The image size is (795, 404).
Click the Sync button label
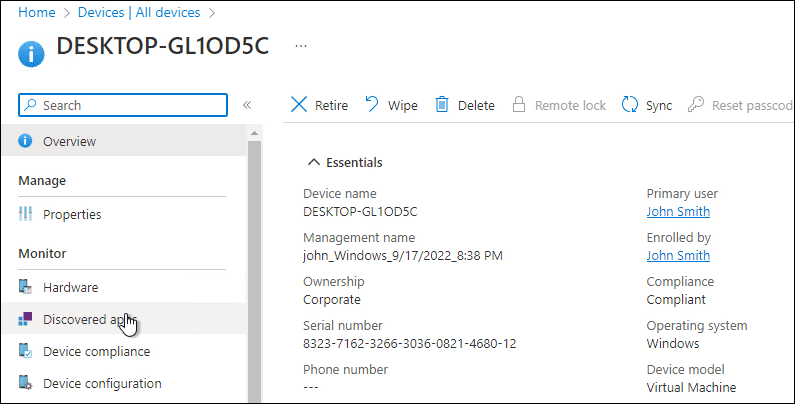click(x=659, y=106)
